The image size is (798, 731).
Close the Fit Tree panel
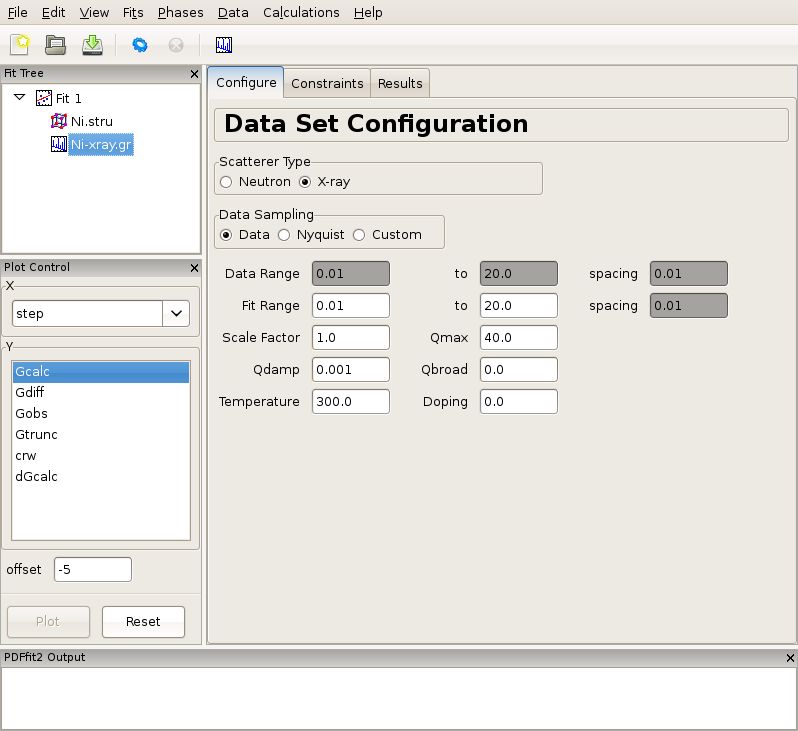pos(194,74)
